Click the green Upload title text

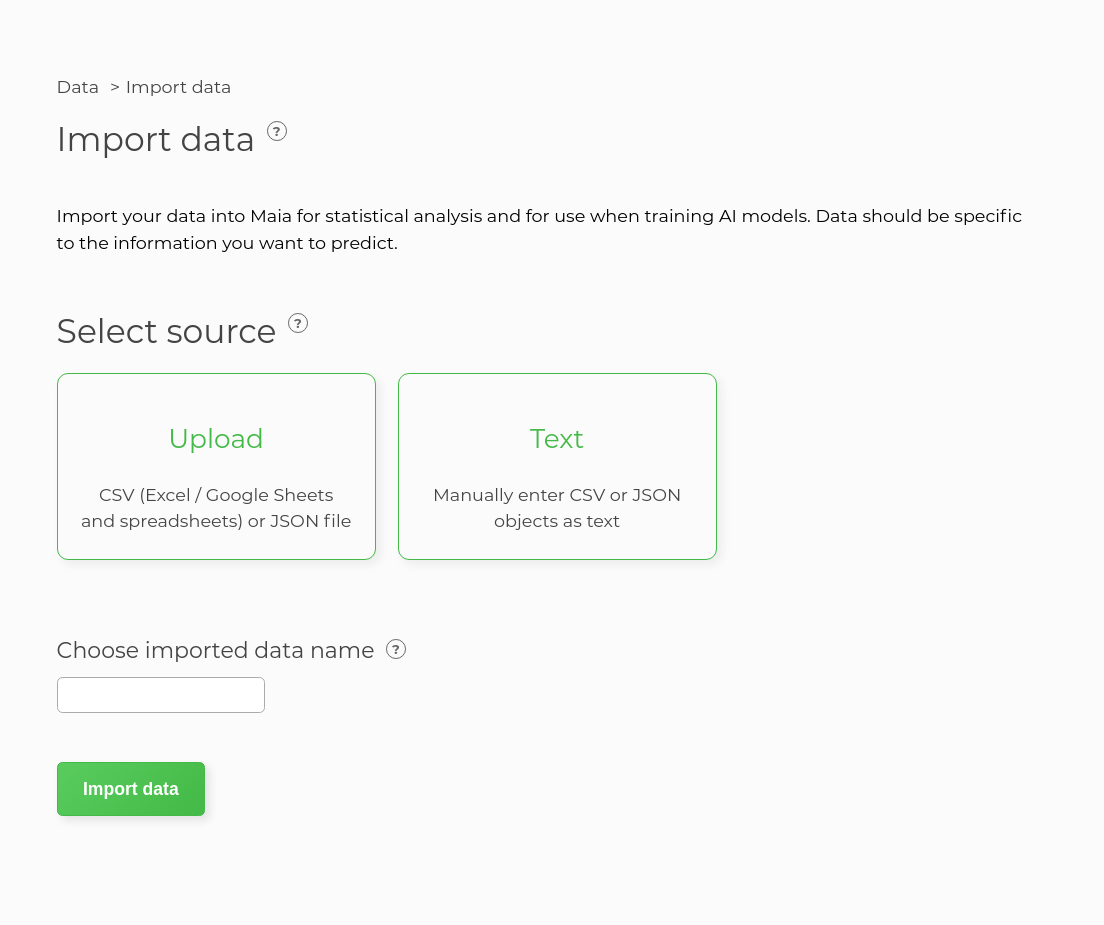(216, 439)
